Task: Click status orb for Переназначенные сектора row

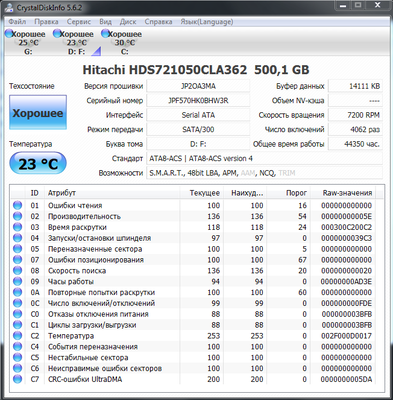Action: [x=17, y=249]
